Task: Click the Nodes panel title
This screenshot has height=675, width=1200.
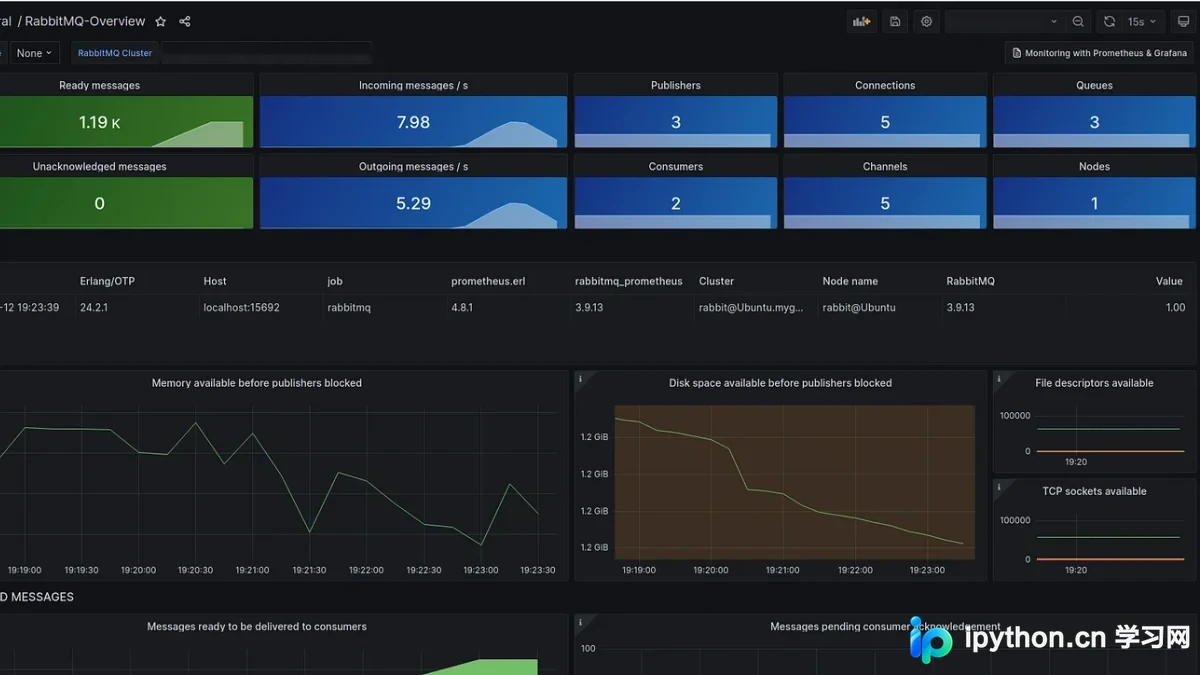Action: point(1094,166)
